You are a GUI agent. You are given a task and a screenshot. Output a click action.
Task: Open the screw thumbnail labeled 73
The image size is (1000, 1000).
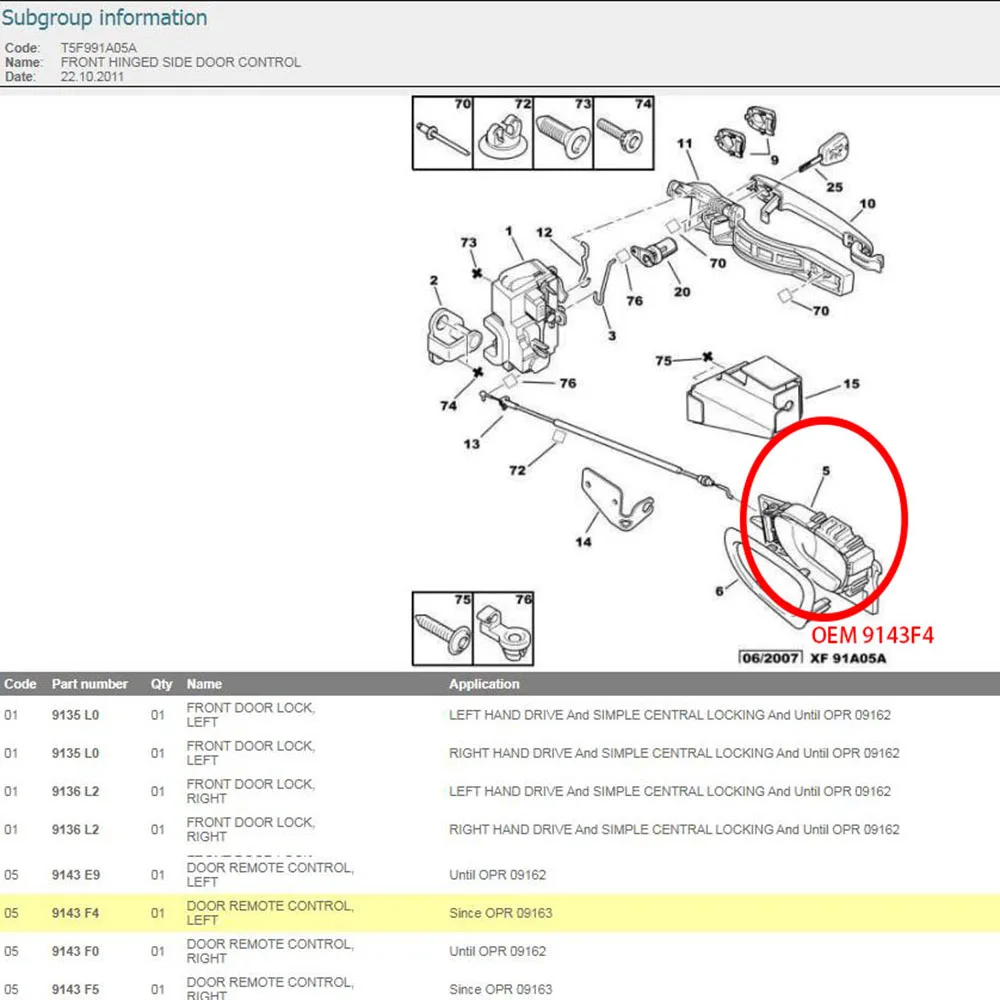click(x=563, y=133)
